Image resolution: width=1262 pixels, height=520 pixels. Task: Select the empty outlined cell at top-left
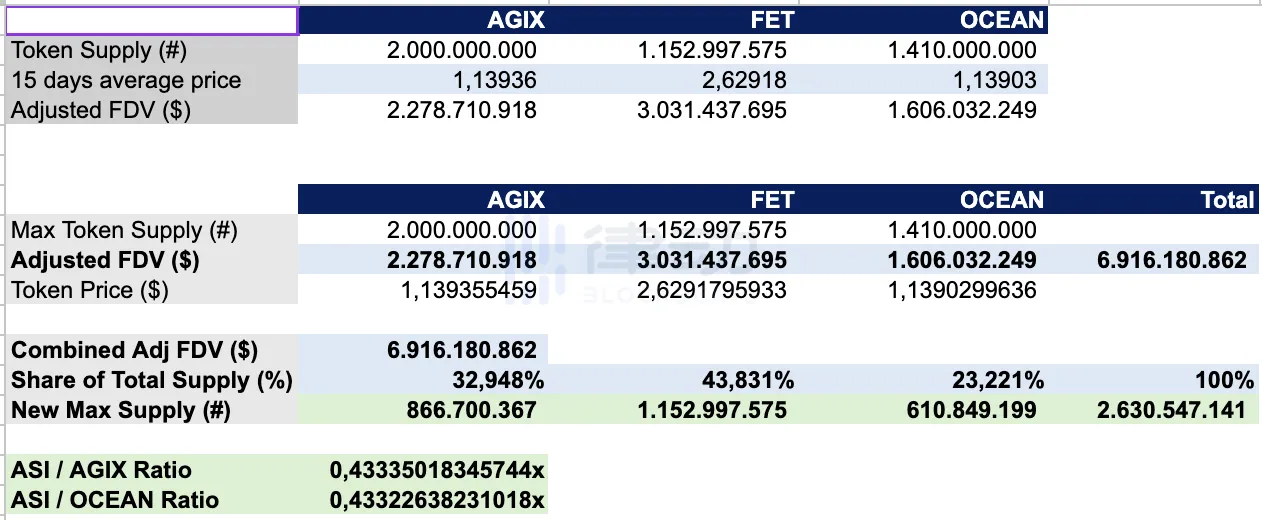[x=150, y=20]
